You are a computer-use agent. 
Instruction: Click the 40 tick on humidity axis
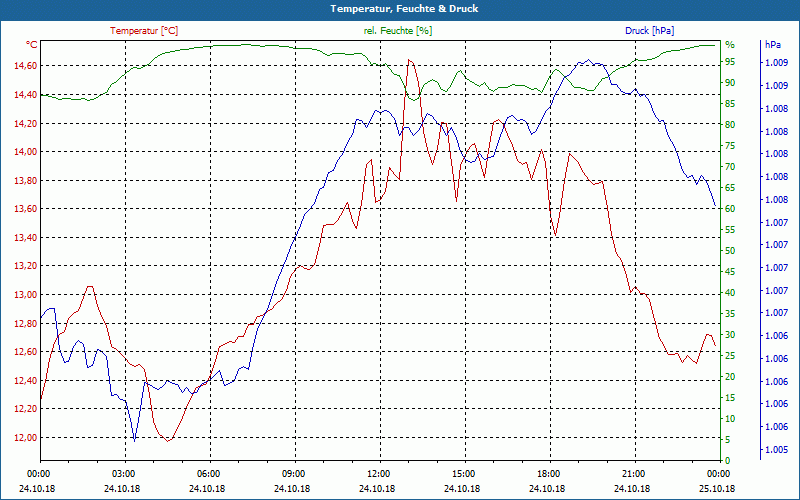(730, 293)
